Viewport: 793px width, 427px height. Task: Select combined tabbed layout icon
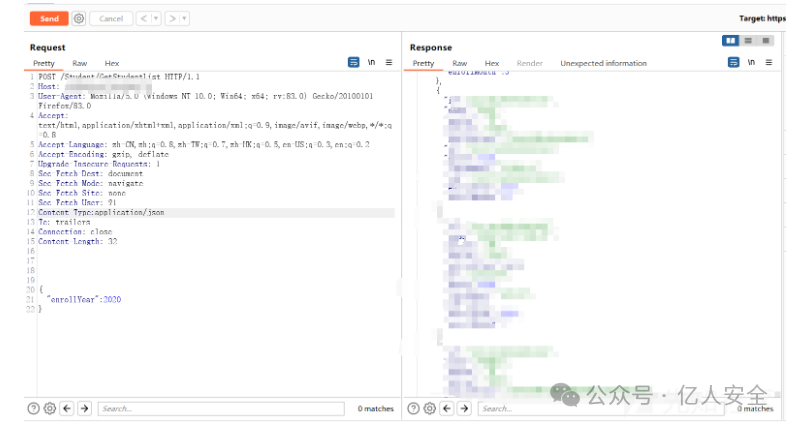[766, 41]
